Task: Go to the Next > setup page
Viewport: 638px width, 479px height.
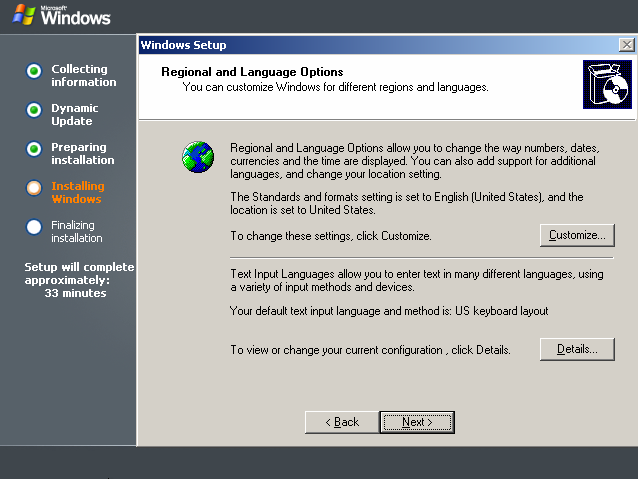Action: click(417, 422)
